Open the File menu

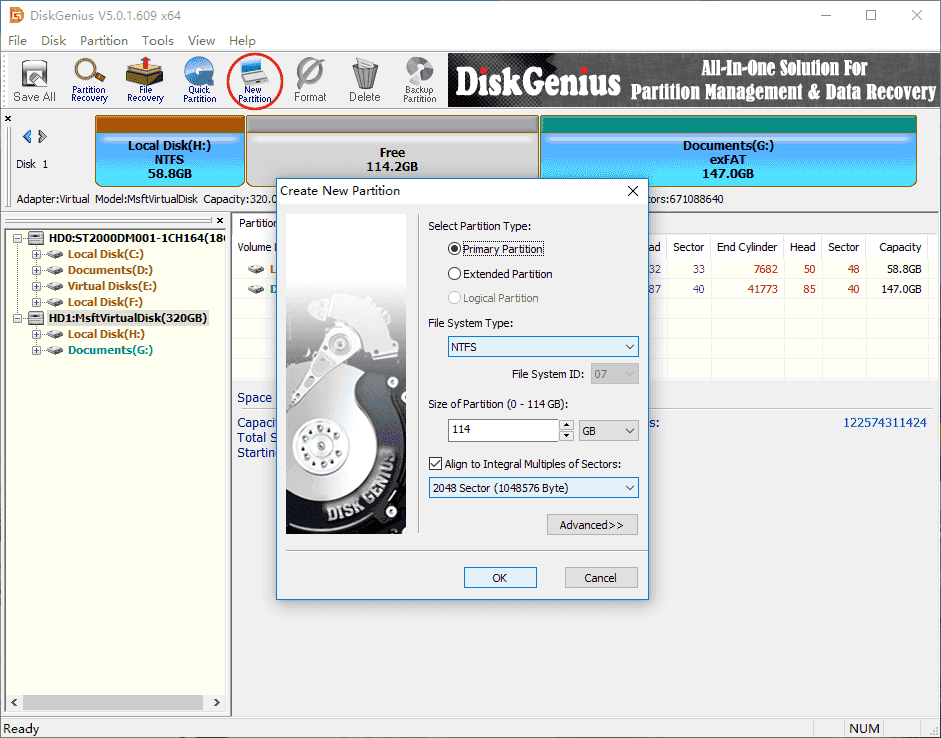pos(17,41)
